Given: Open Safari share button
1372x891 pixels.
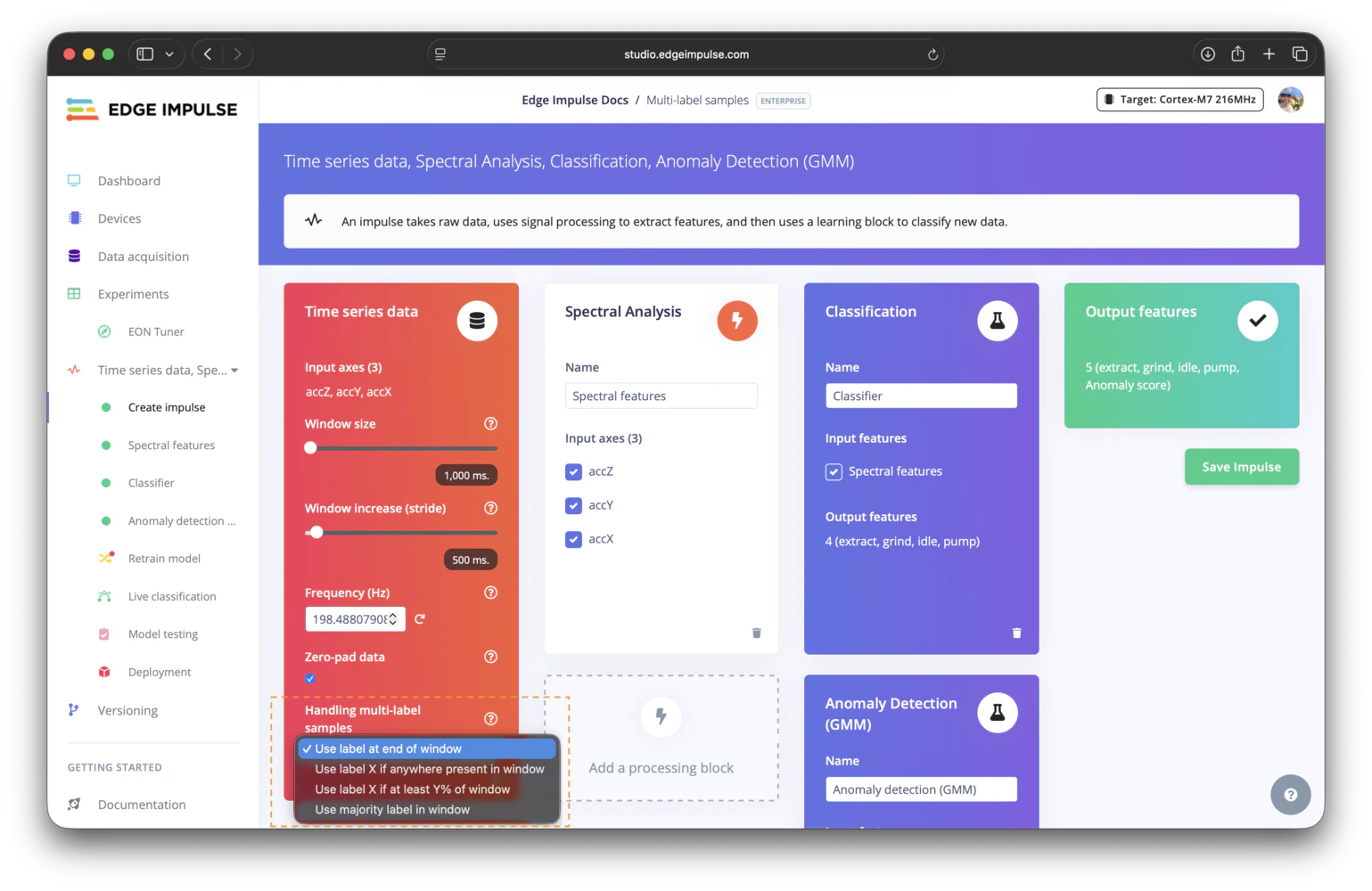Looking at the screenshot, I should (1238, 53).
